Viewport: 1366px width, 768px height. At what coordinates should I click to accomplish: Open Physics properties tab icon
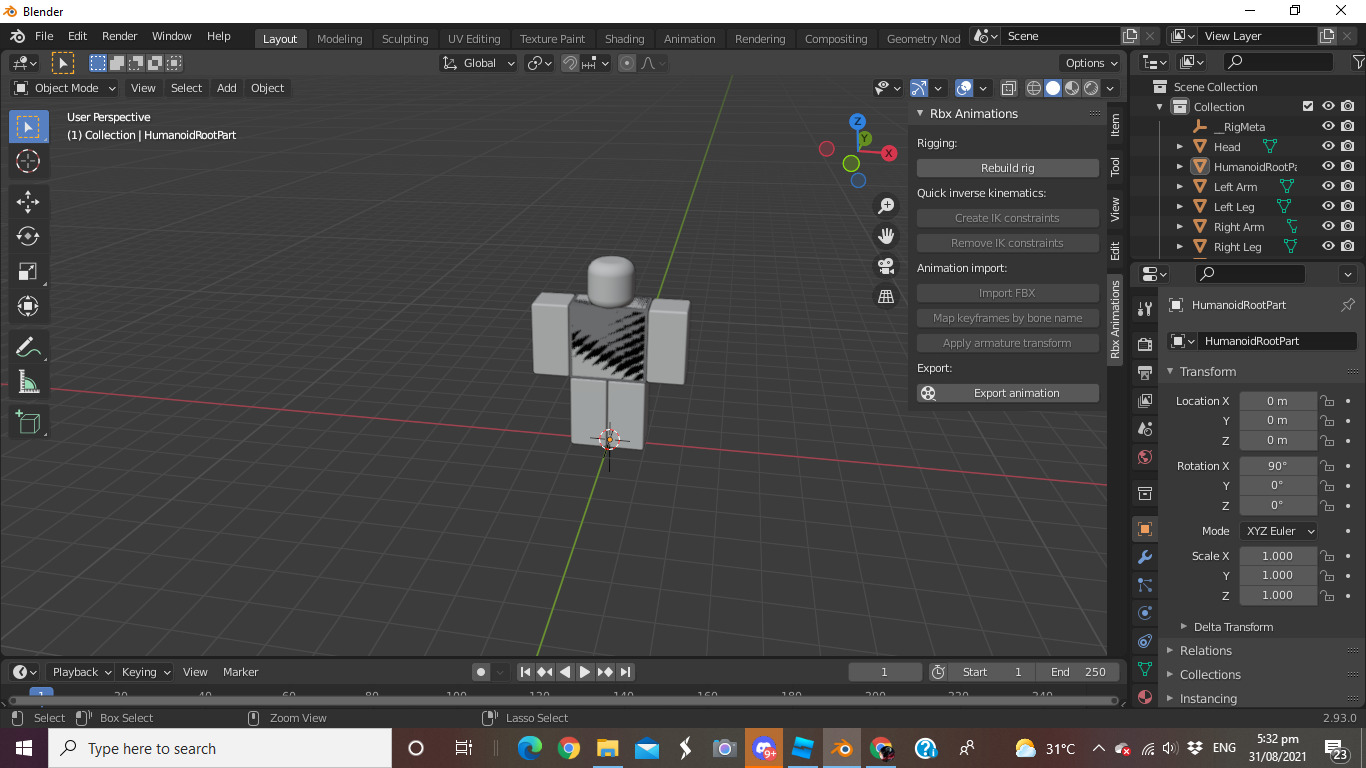click(x=1145, y=613)
